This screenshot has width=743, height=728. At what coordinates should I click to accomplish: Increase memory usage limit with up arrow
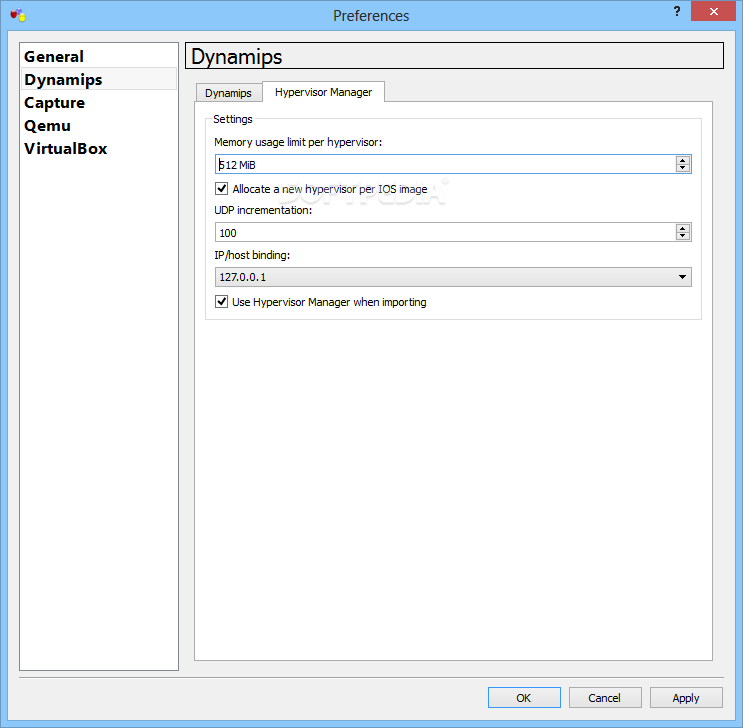pos(682,160)
